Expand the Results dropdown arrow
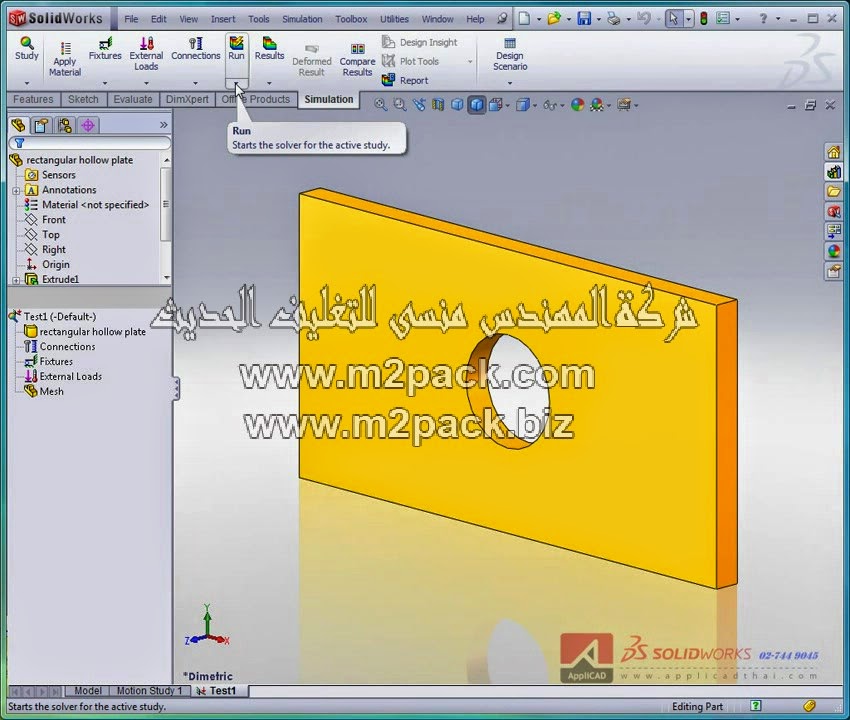 coord(269,83)
